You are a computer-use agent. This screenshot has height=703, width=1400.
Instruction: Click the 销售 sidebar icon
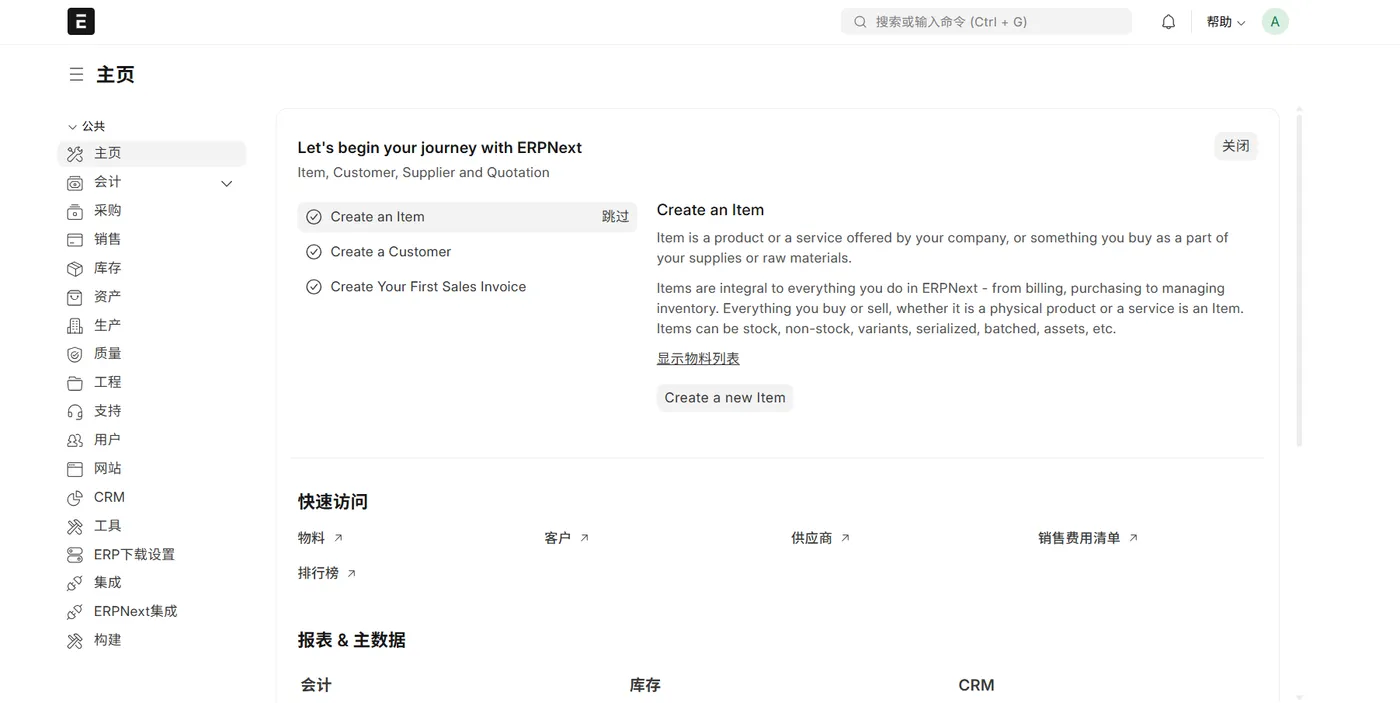[75, 240]
